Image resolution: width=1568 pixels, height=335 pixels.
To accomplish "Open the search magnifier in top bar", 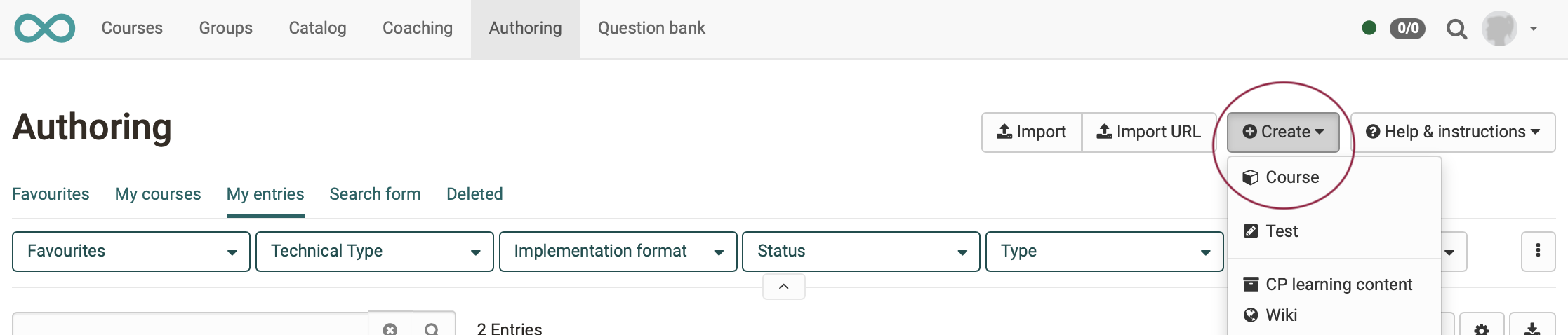I will [x=1456, y=29].
